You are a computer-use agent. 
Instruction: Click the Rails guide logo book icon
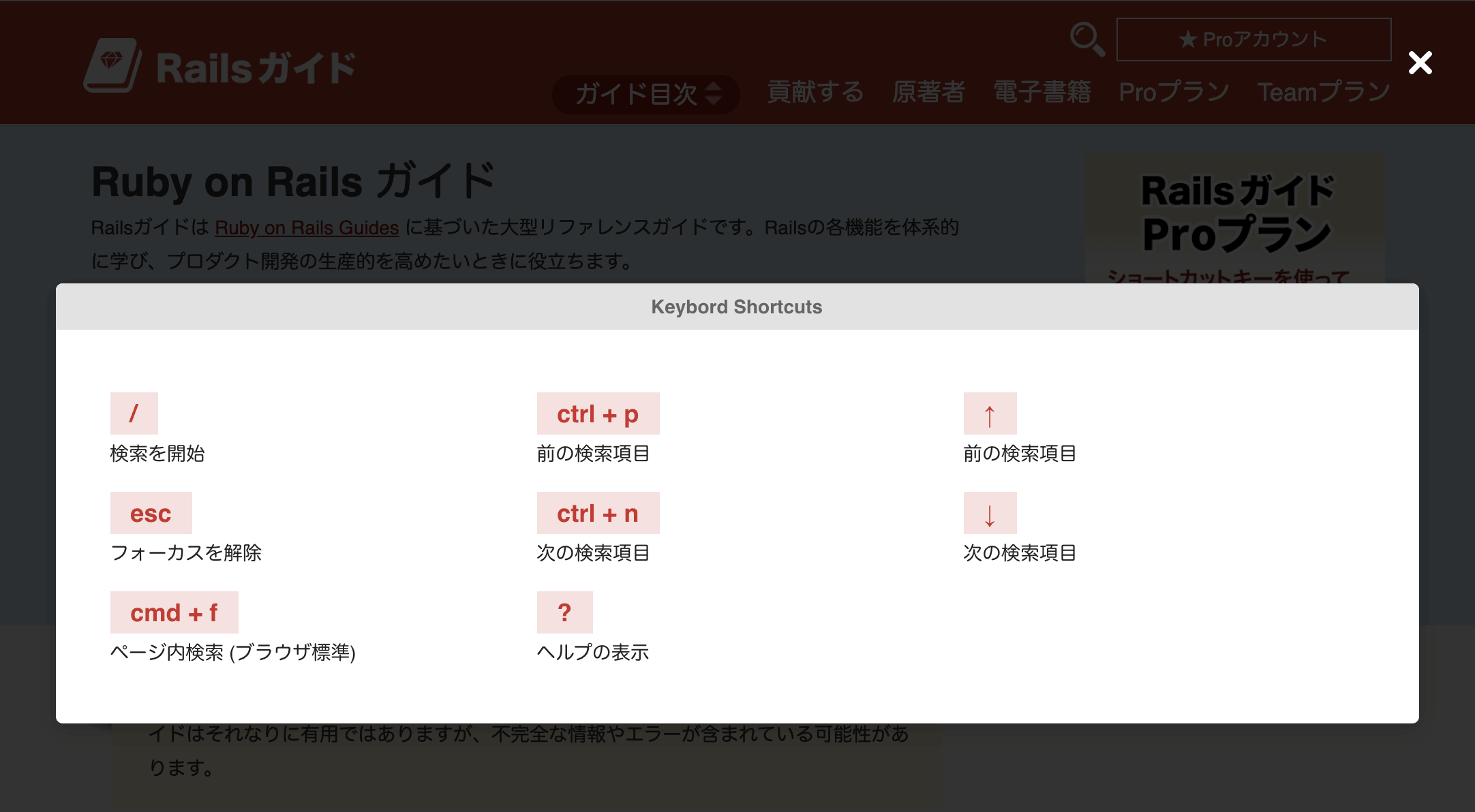(x=112, y=65)
